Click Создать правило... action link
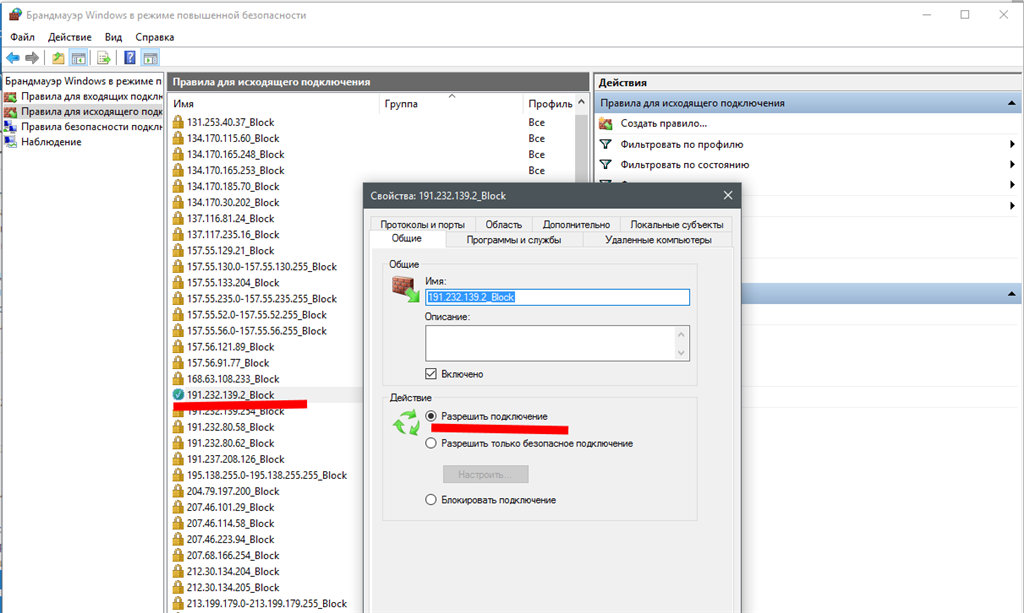Screen dimensions: 1024x613 664,123
